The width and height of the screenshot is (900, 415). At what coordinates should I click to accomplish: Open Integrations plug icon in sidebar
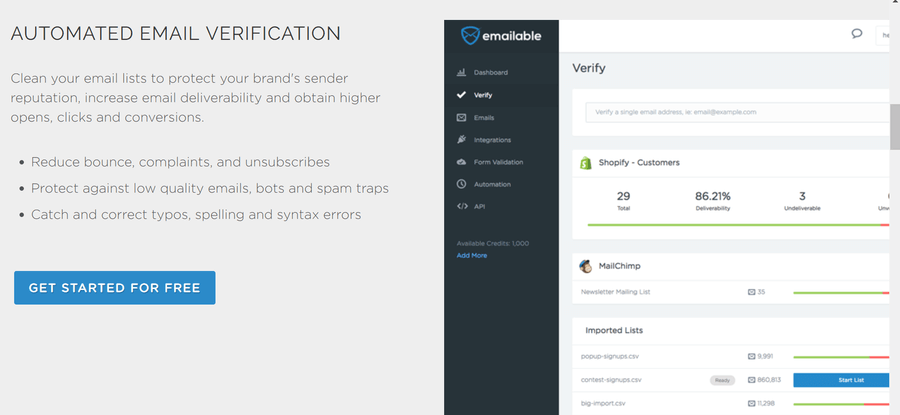[461, 139]
